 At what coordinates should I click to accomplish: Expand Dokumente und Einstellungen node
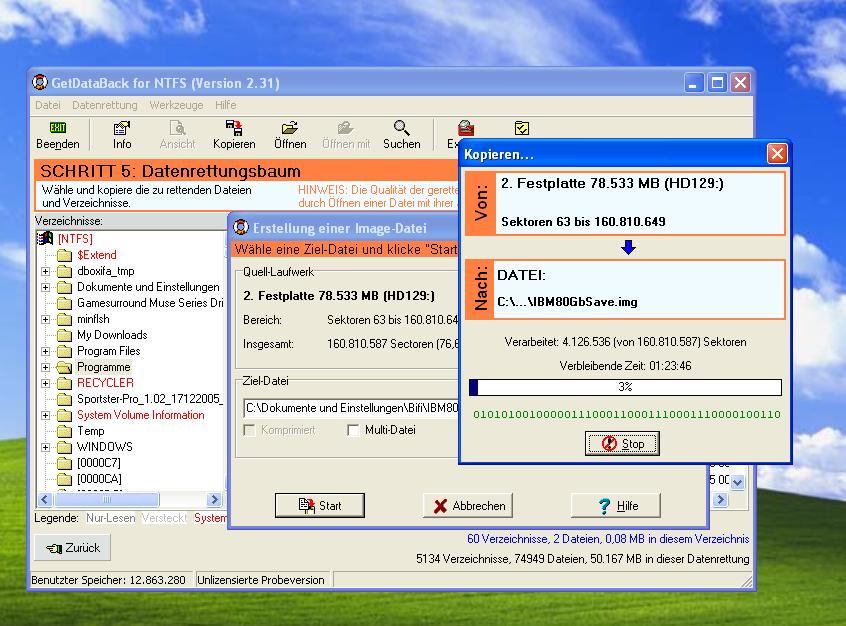click(45, 288)
